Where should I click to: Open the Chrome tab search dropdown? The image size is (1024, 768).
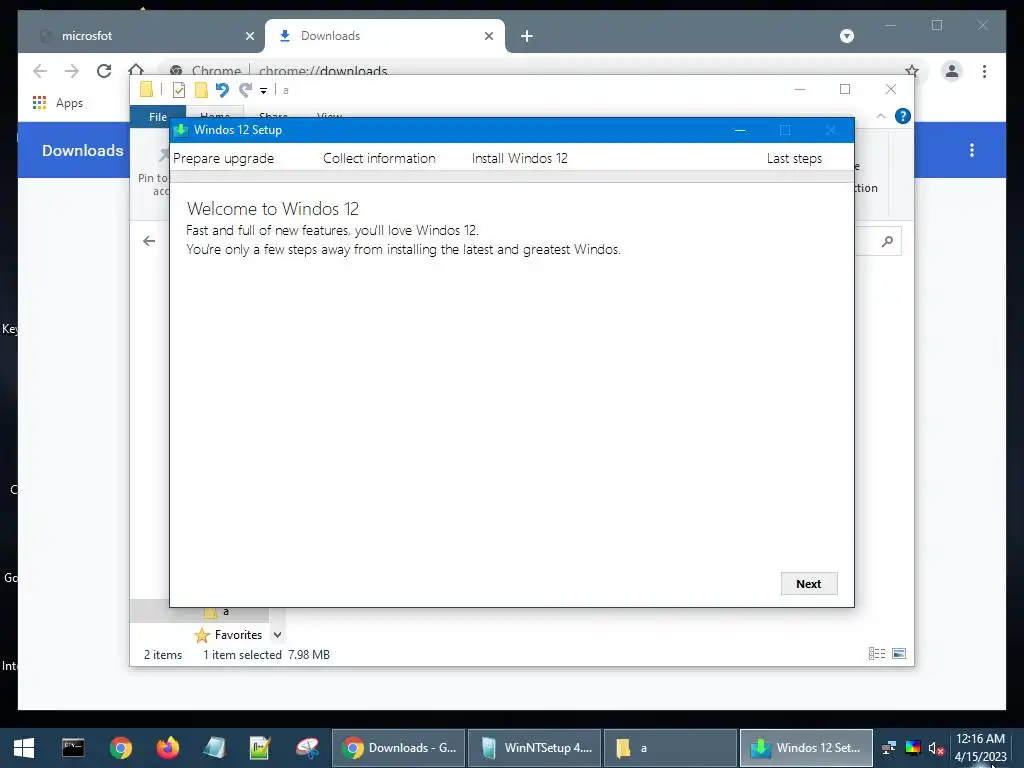click(x=846, y=36)
